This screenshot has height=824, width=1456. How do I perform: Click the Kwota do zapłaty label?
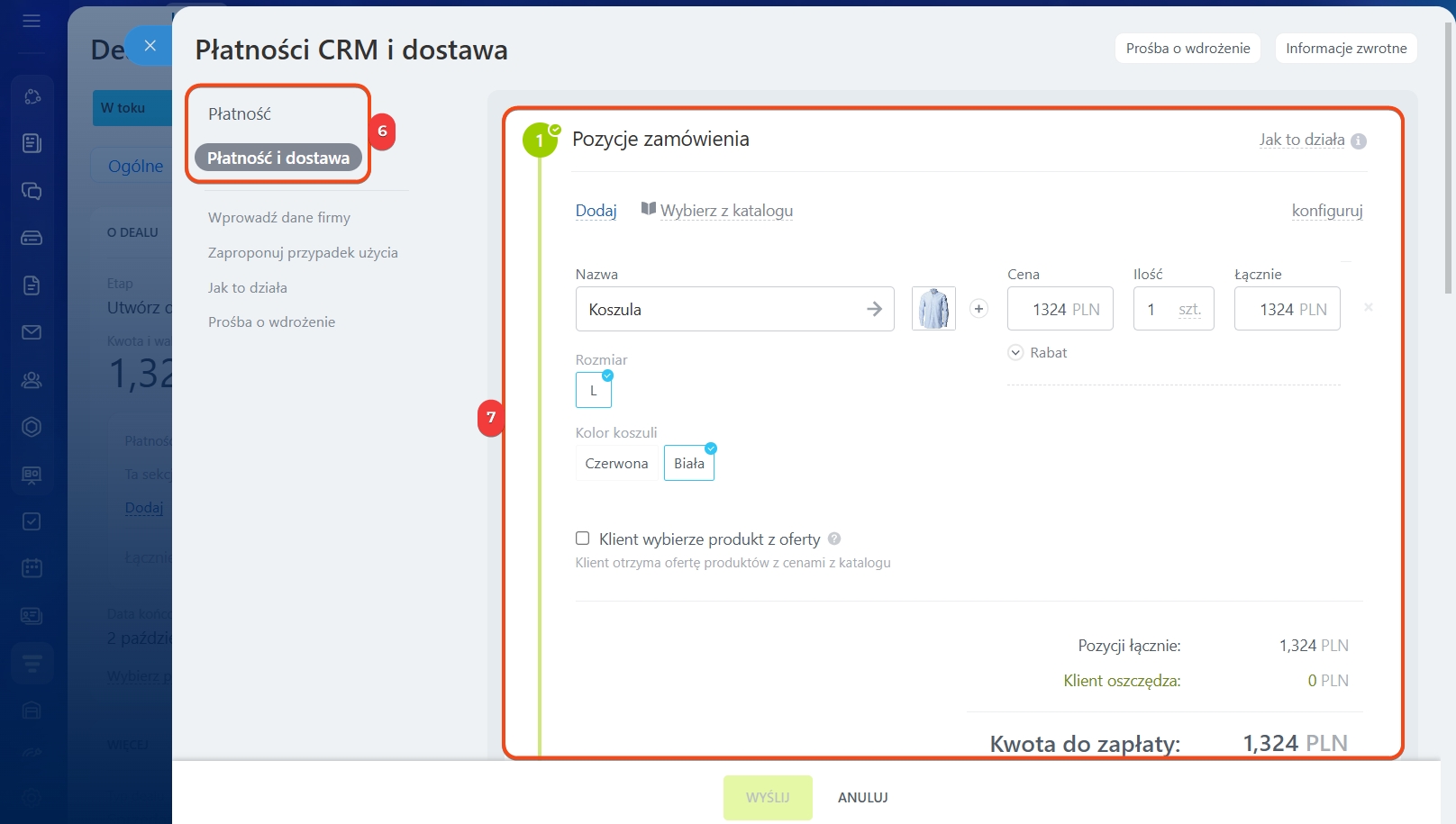pos(1085,744)
